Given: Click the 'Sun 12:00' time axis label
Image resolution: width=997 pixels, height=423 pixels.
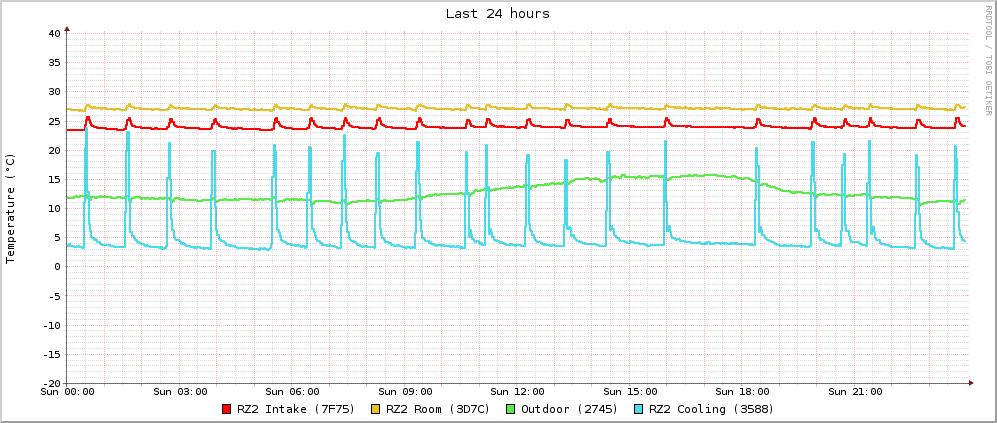Looking at the screenshot, I should coord(518,392).
